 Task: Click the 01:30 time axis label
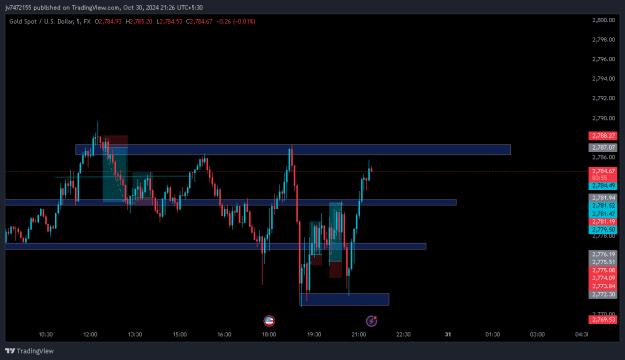coord(493,334)
